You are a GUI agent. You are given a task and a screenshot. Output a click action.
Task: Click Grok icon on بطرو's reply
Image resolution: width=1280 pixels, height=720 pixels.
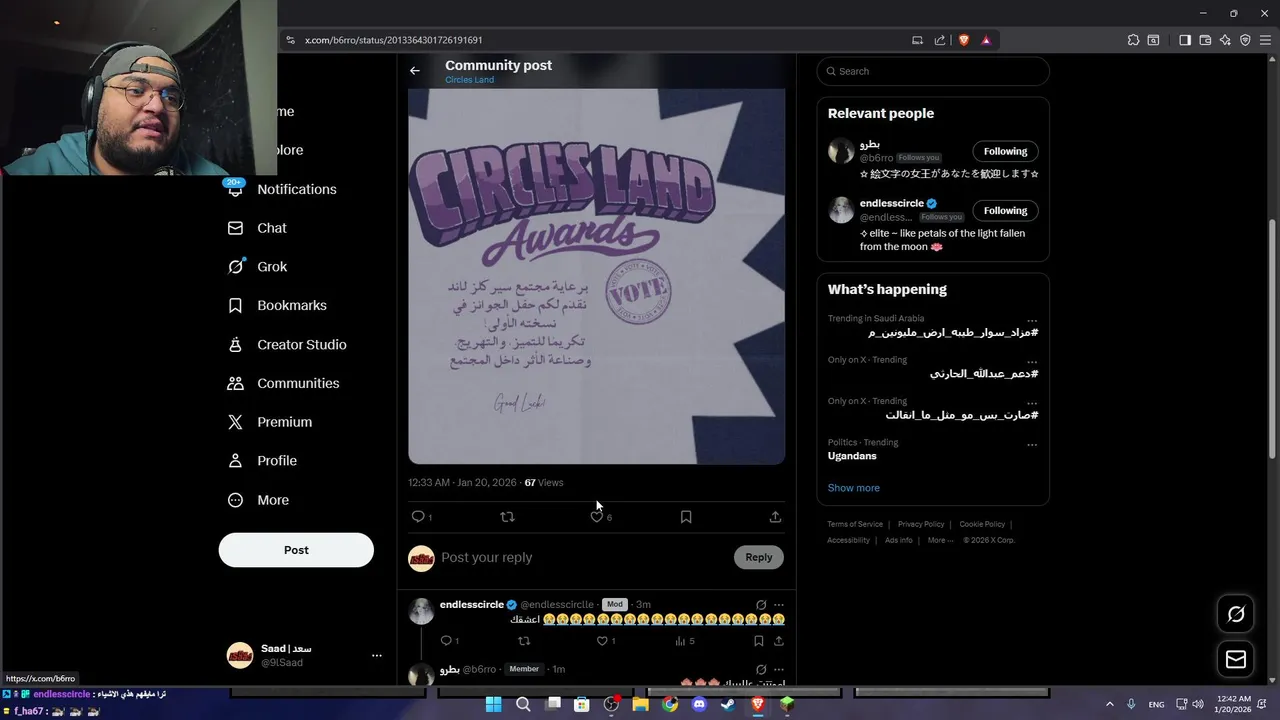point(761,670)
